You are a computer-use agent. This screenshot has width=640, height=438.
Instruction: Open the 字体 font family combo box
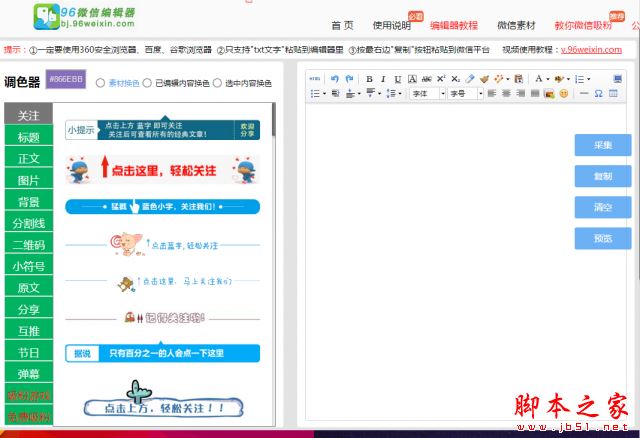(428, 93)
